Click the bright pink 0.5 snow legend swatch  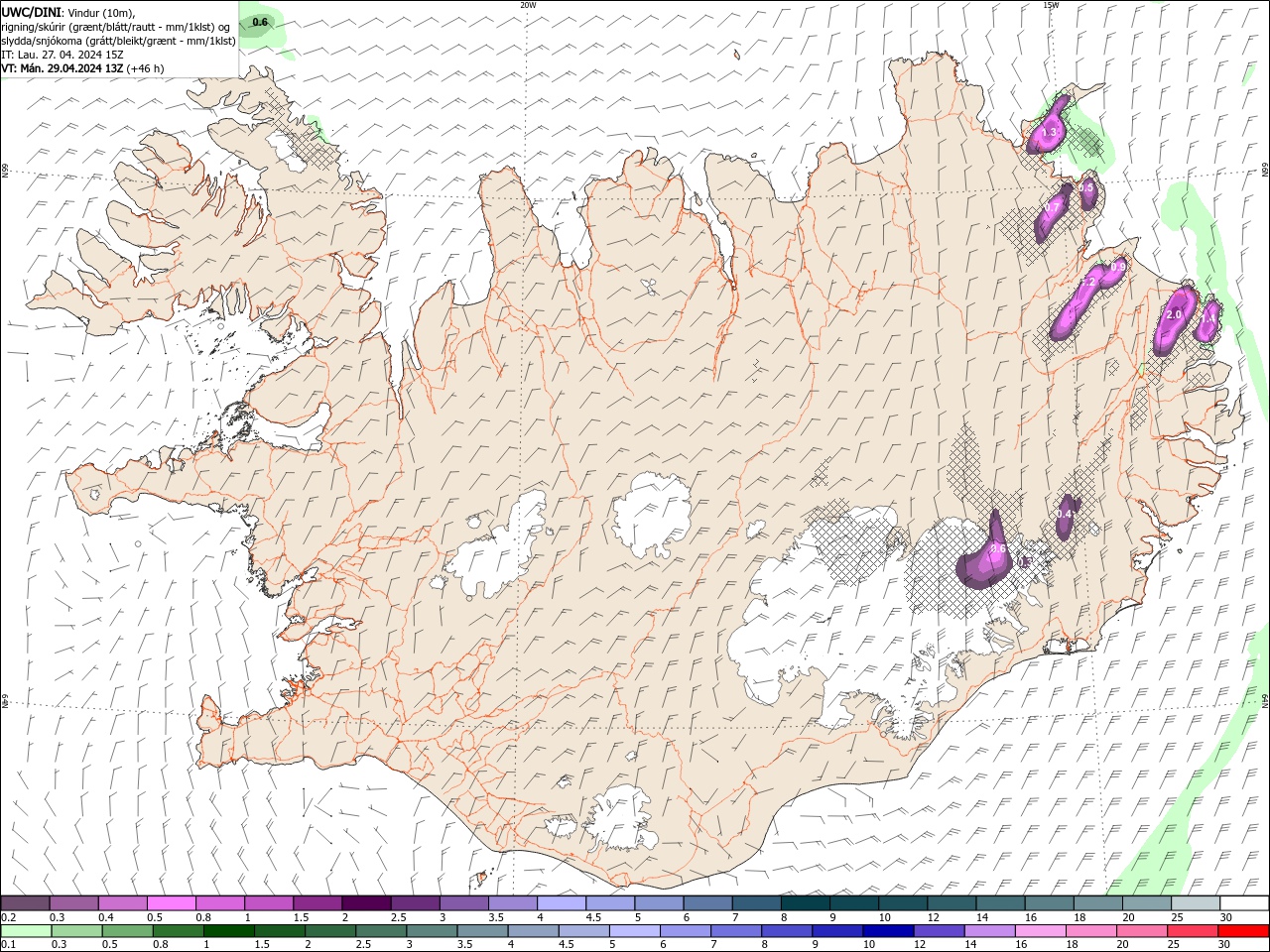(x=171, y=903)
